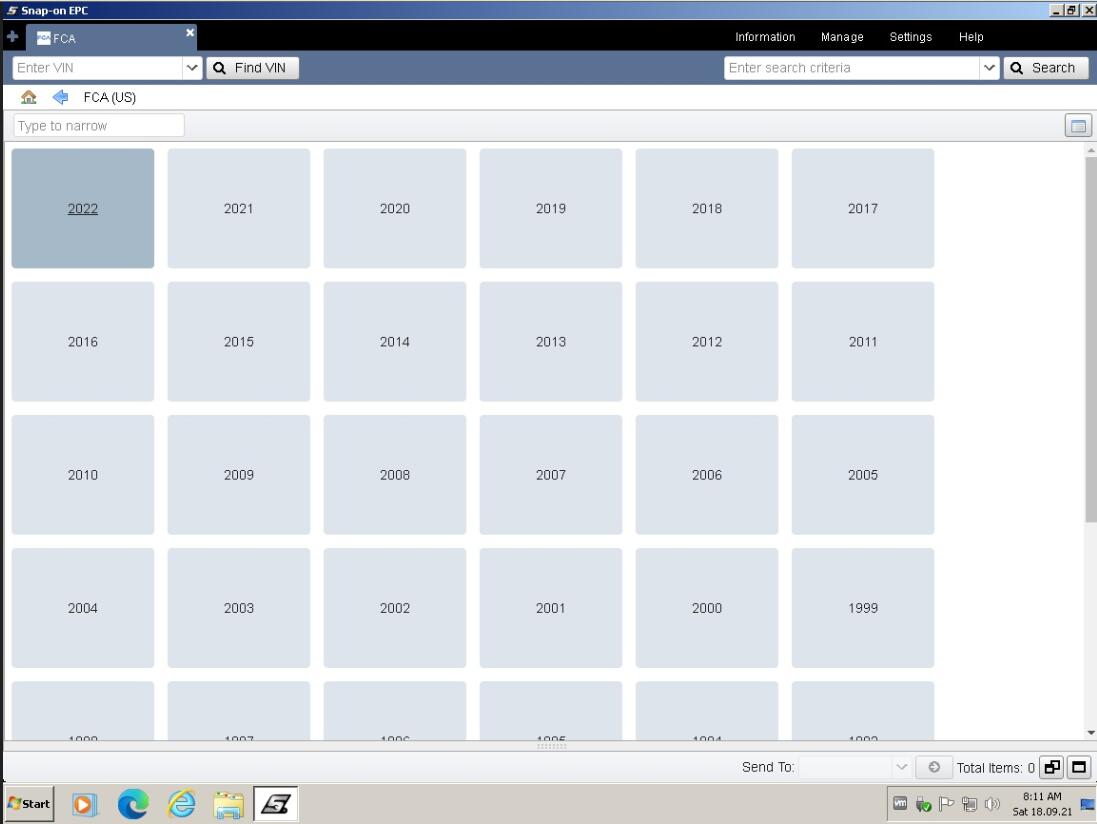Select the 2004 year tile
This screenshot has width=1097, height=824.
pyautogui.click(x=83, y=608)
